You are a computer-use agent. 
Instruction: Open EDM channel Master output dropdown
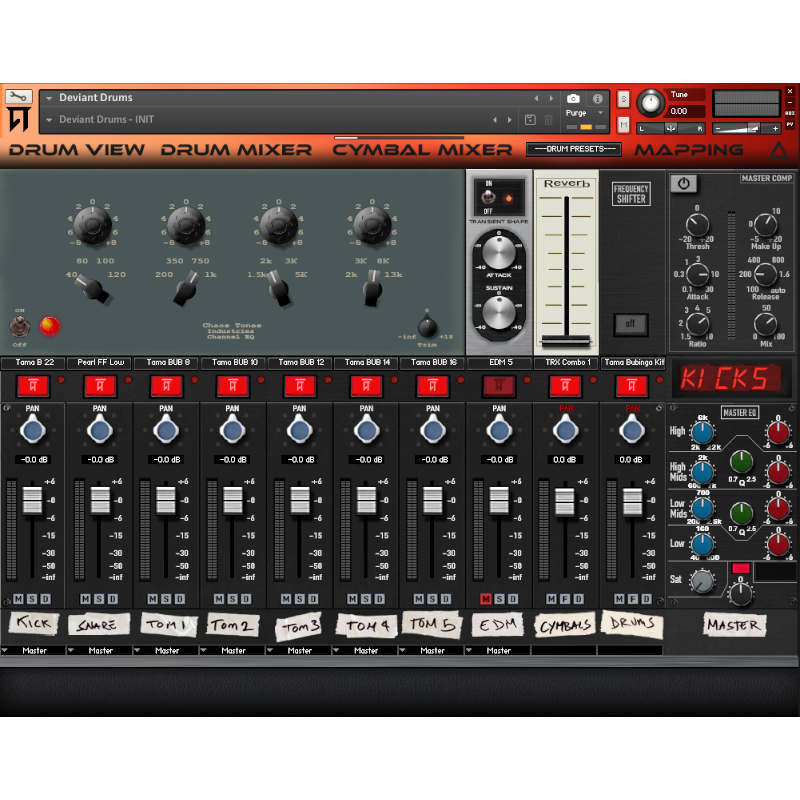(x=498, y=651)
